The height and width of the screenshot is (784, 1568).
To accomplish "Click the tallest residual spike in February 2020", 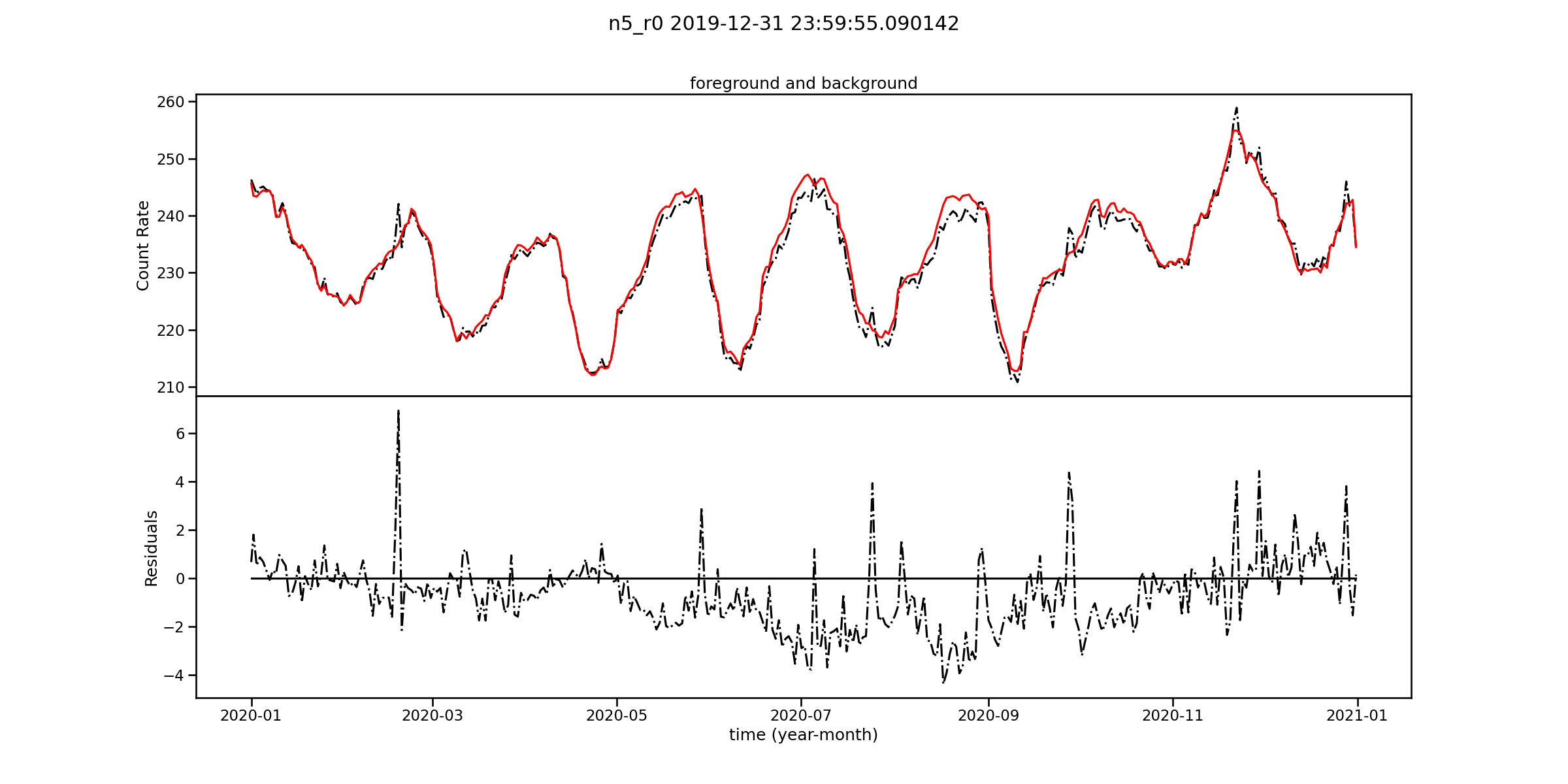I will [398, 412].
